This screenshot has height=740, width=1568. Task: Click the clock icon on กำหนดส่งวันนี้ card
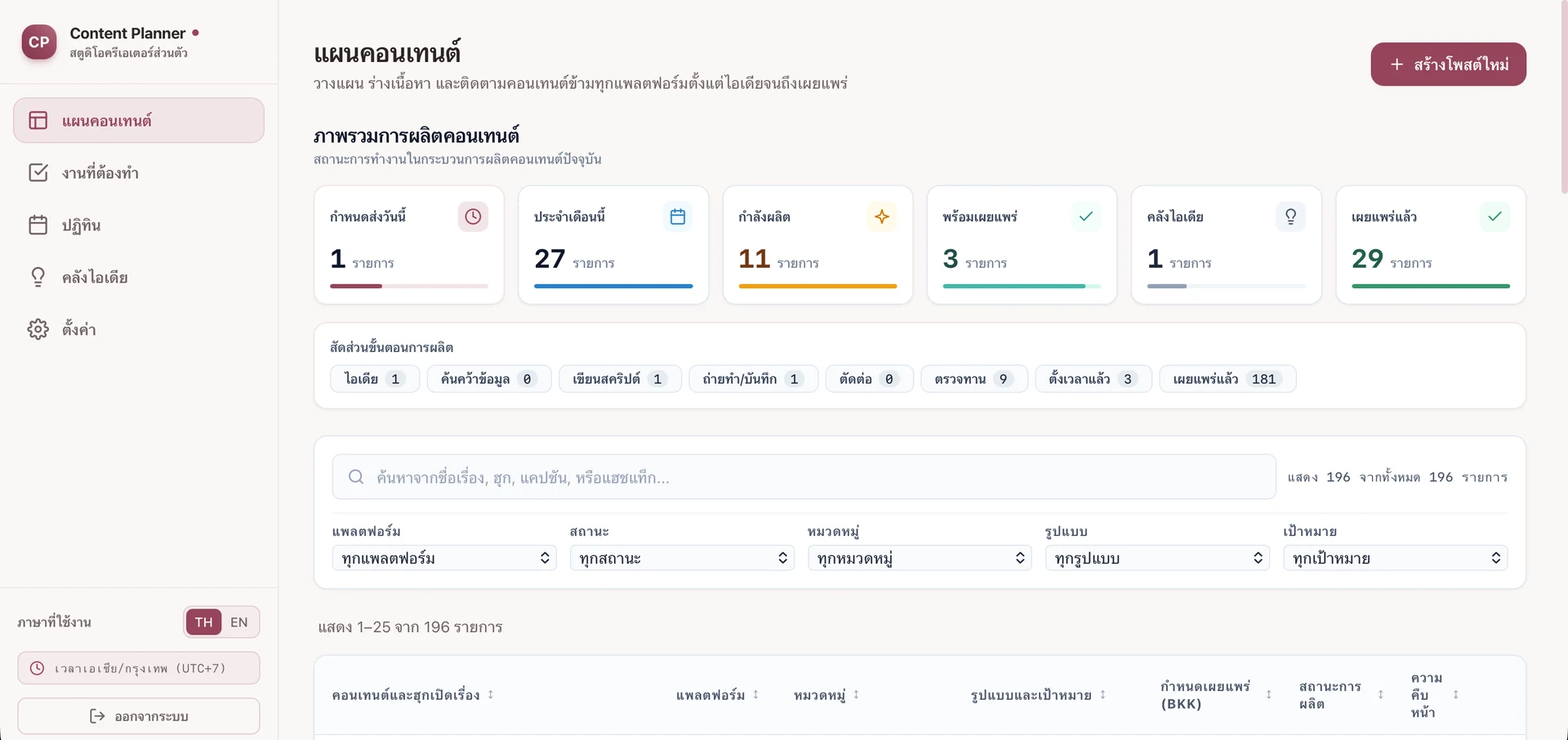[473, 216]
